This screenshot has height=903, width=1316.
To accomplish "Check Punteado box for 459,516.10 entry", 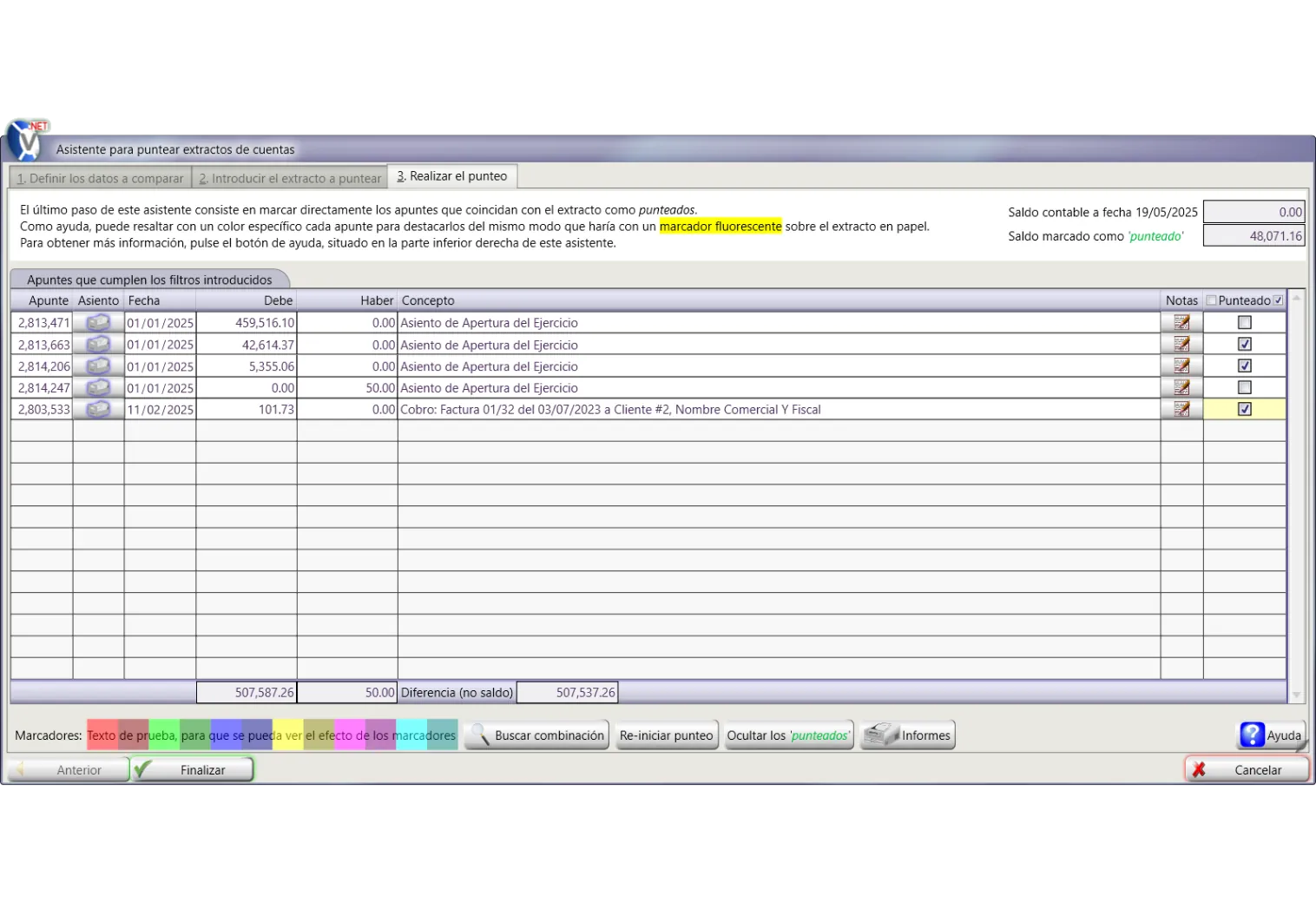I will (x=1244, y=322).
